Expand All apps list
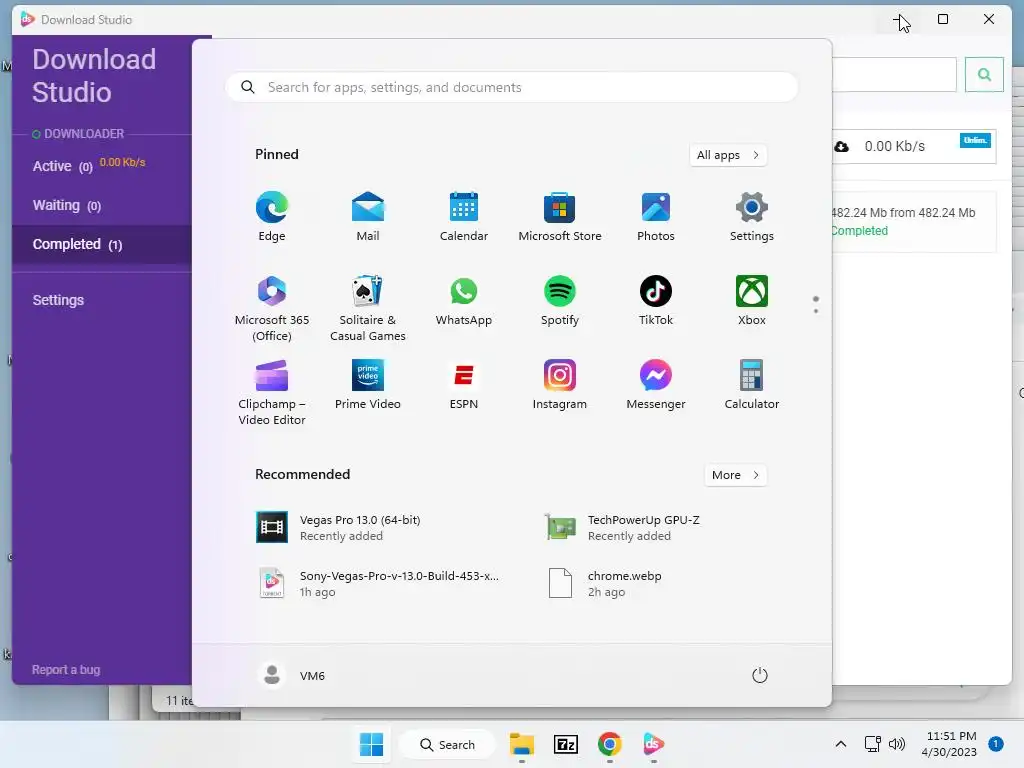1024x768 pixels. pos(728,155)
